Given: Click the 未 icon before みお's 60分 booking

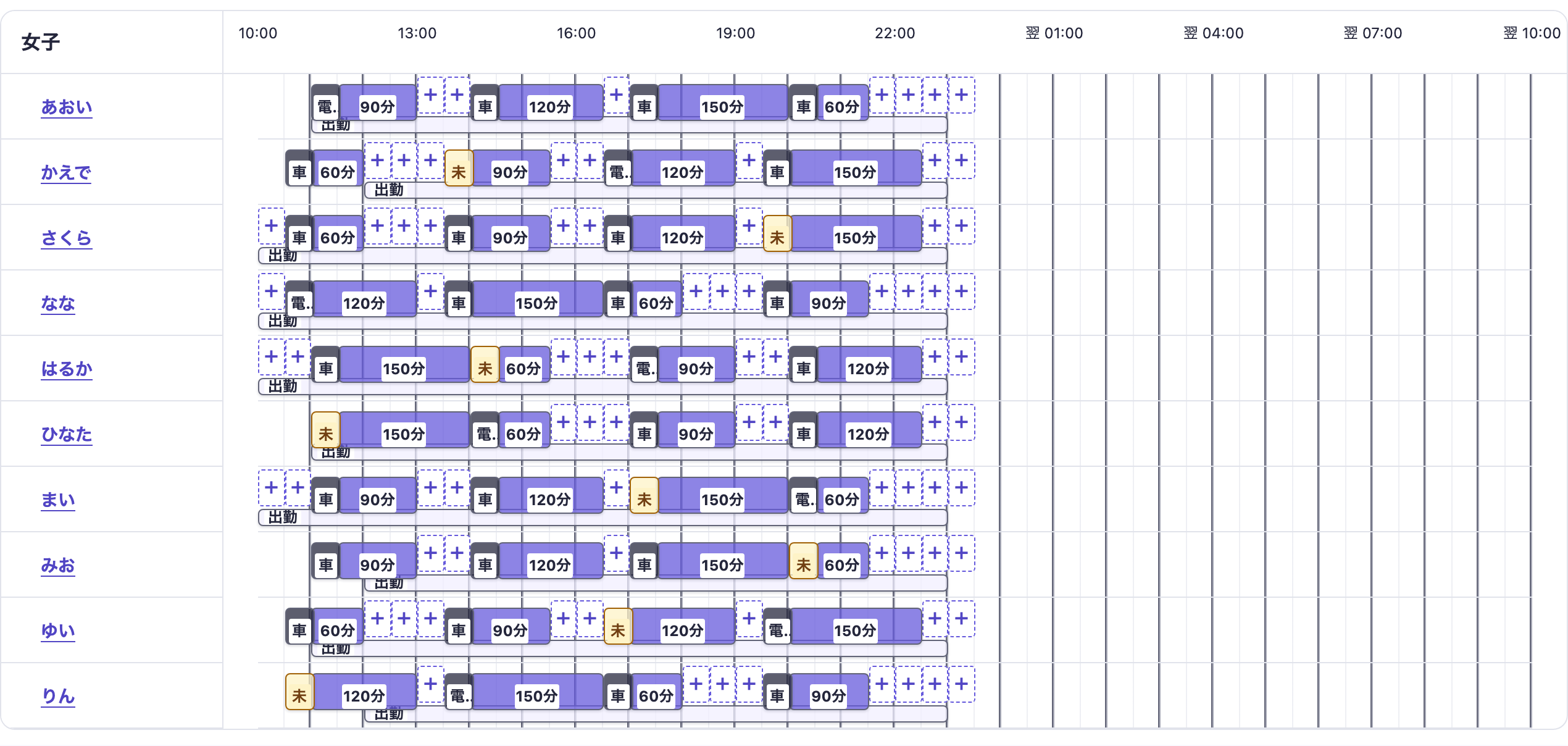Looking at the screenshot, I should point(804,561).
